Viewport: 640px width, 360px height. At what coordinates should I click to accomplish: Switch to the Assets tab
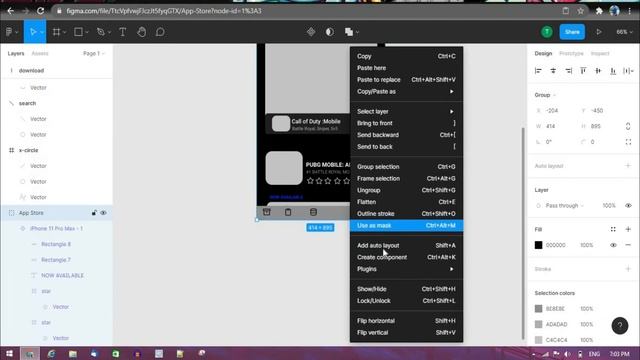point(40,53)
